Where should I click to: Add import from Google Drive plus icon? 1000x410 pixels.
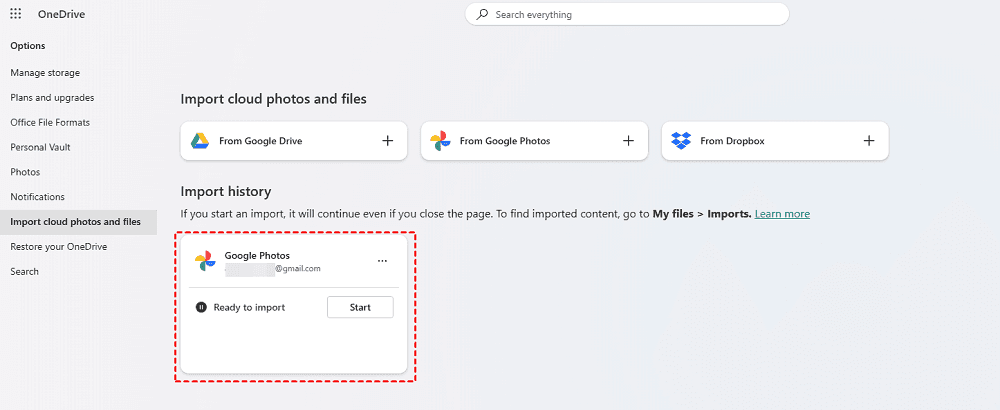388,141
